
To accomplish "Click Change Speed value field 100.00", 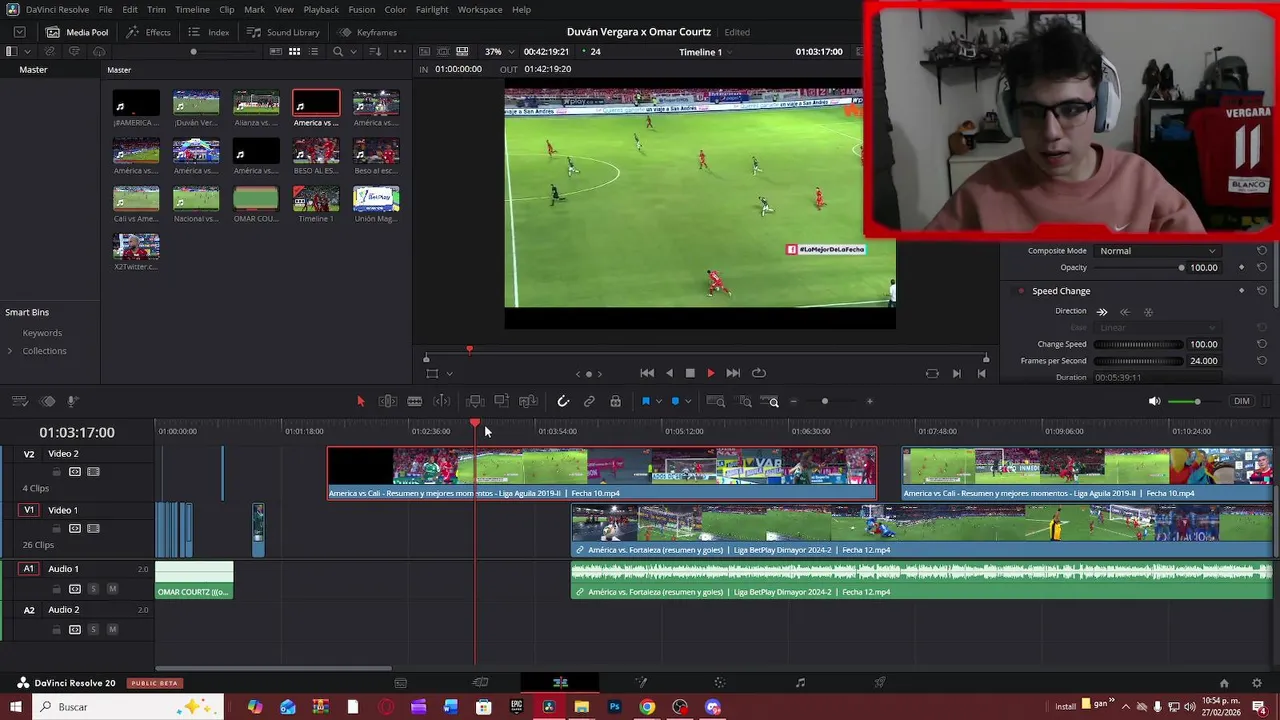I will (1204, 344).
